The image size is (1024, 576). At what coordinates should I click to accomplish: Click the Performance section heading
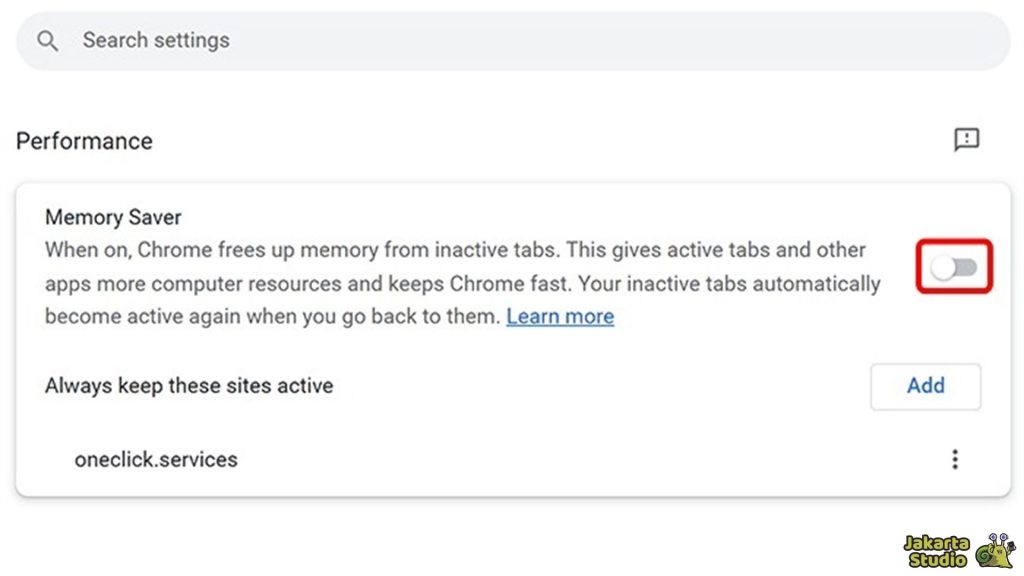(85, 141)
